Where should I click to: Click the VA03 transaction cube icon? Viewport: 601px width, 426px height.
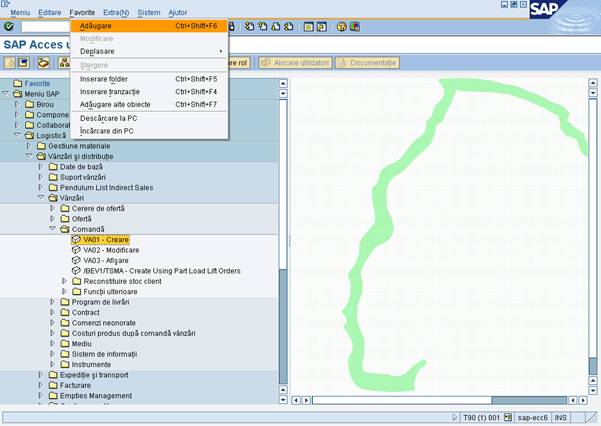click(x=76, y=260)
